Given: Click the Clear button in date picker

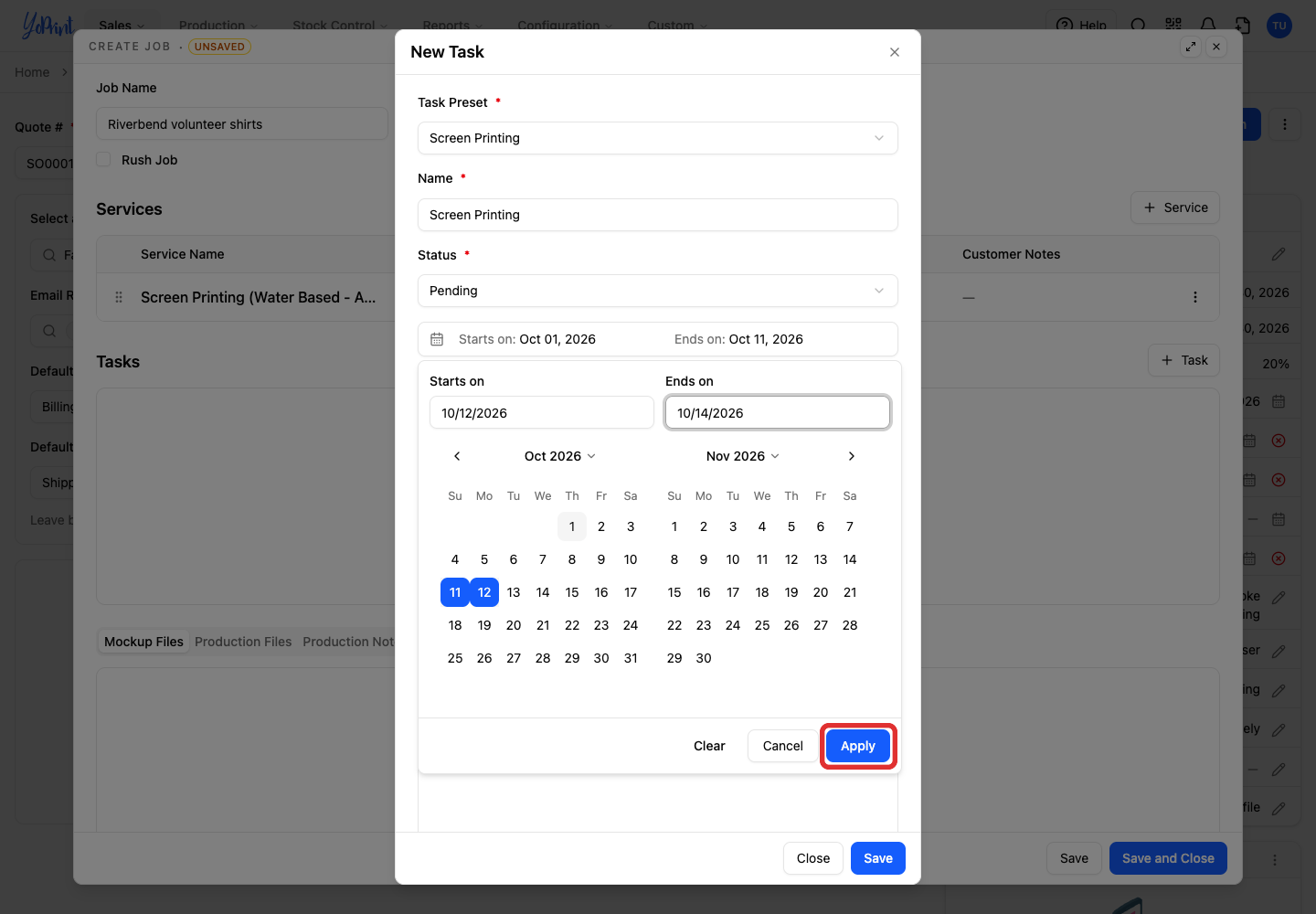Looking at the screenshot, I should [709, 746].
